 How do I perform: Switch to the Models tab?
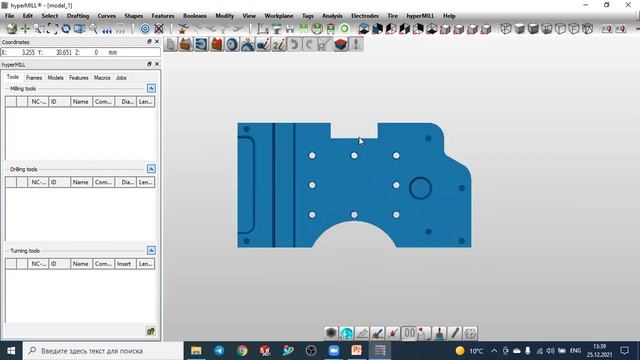click(x=56, y=78)
